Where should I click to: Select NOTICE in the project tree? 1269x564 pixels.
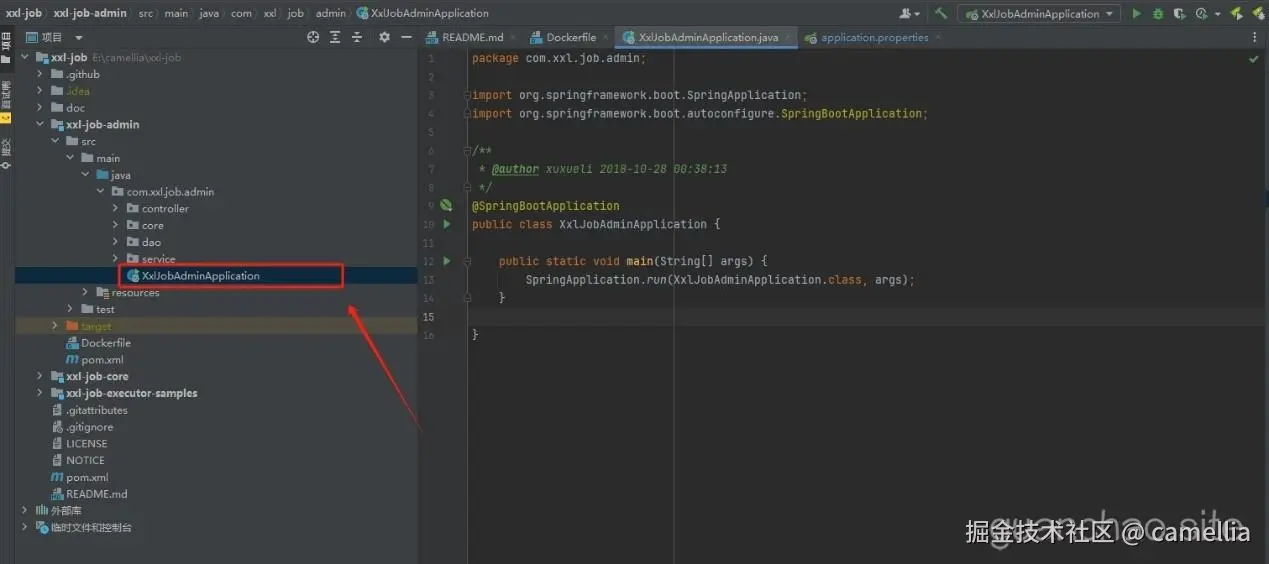point(85,461)
